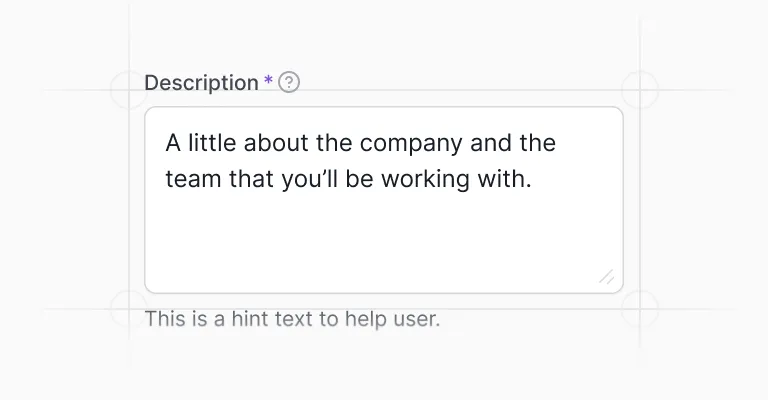This screenshot has width=768, height=400.
Task: Click the hint text below the field
Action: click(x=292, y=319)
